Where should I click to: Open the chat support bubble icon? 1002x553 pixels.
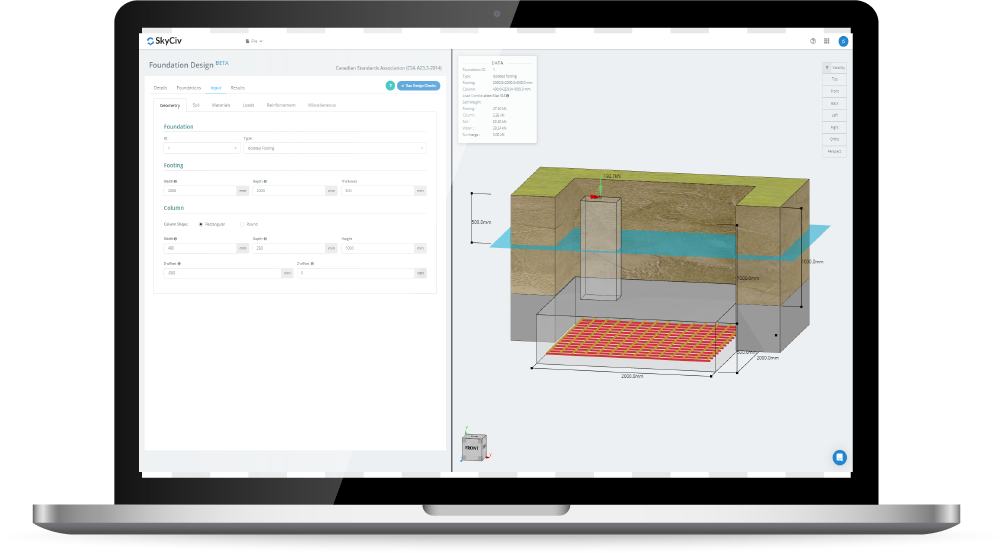(840, 457)
